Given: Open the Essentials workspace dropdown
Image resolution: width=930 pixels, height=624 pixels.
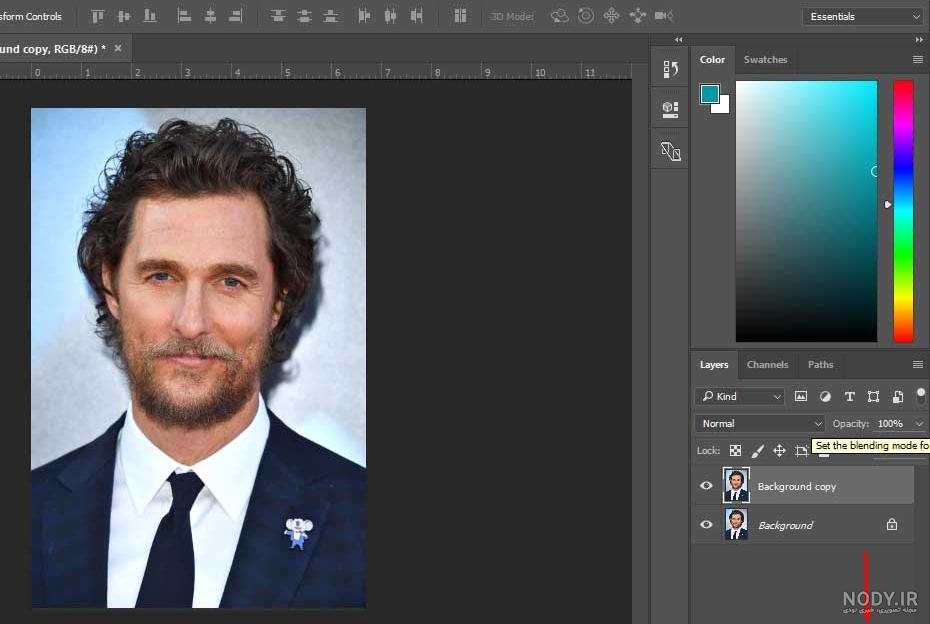Looking at the screenshot, I should pos(863,17).
